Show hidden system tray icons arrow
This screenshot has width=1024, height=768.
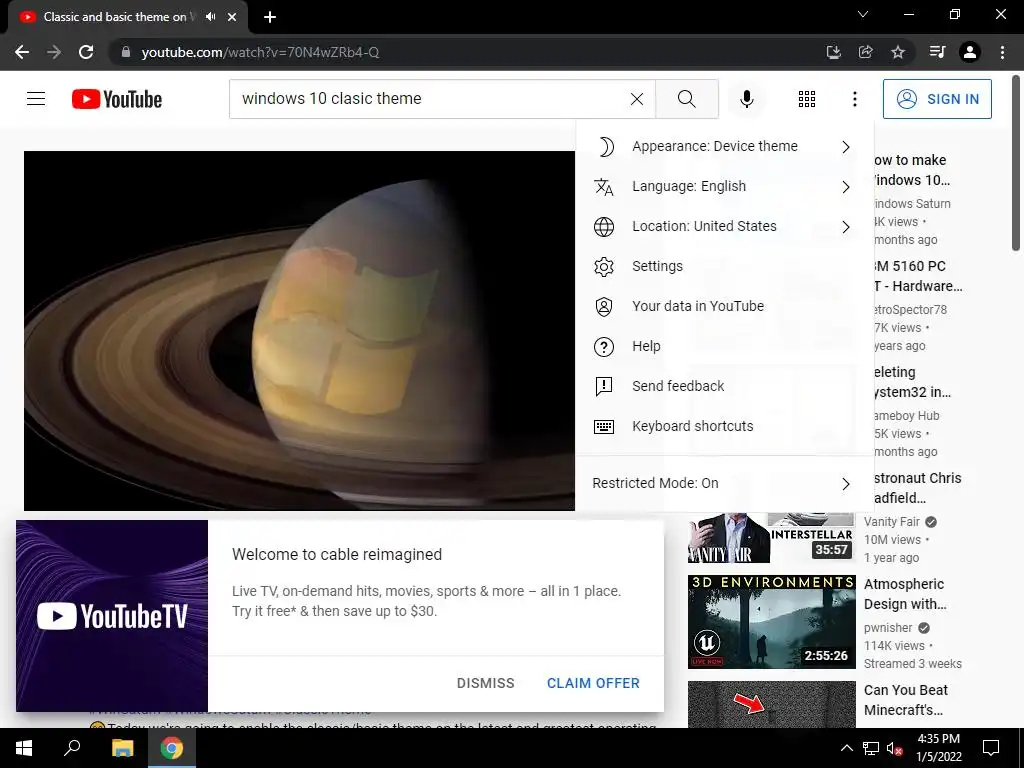point(846,748)
